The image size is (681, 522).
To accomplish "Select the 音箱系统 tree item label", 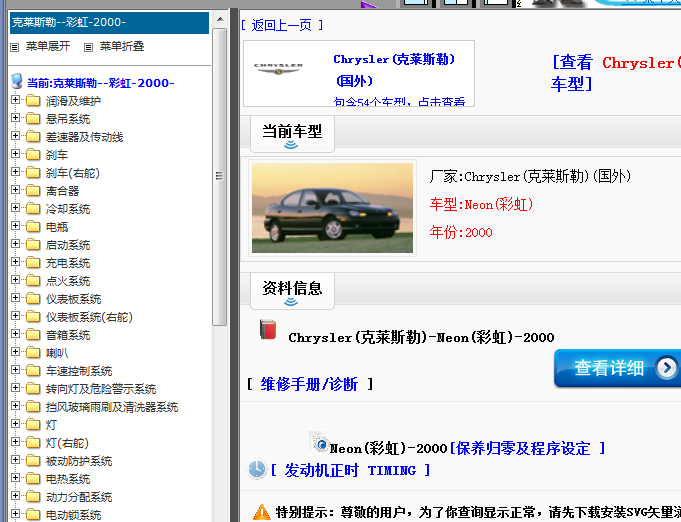I will [68, 335].
